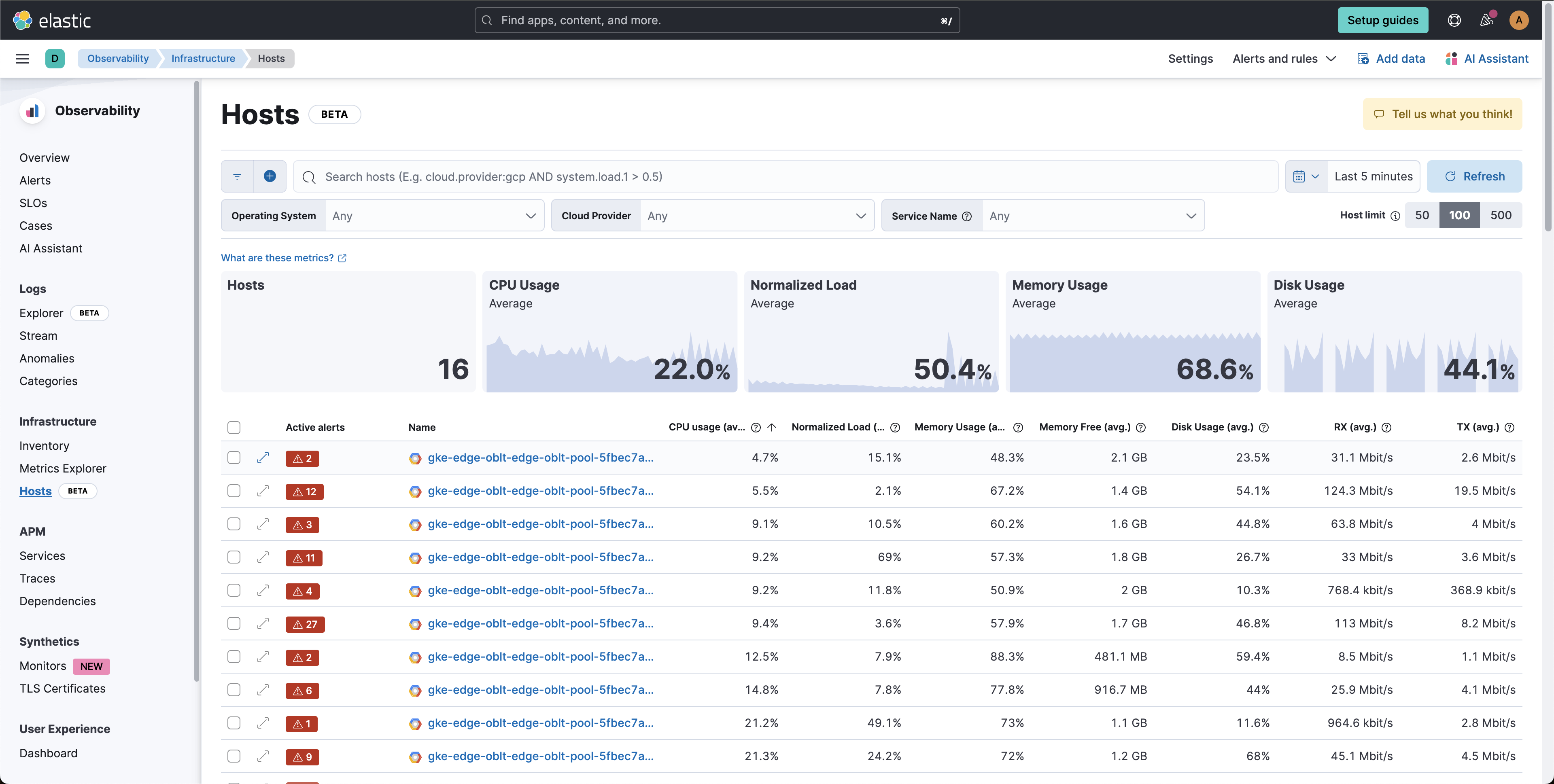Open Cloud Provider dropdown
This screenshot has height=784, width=1554.
tap(757, 216)
